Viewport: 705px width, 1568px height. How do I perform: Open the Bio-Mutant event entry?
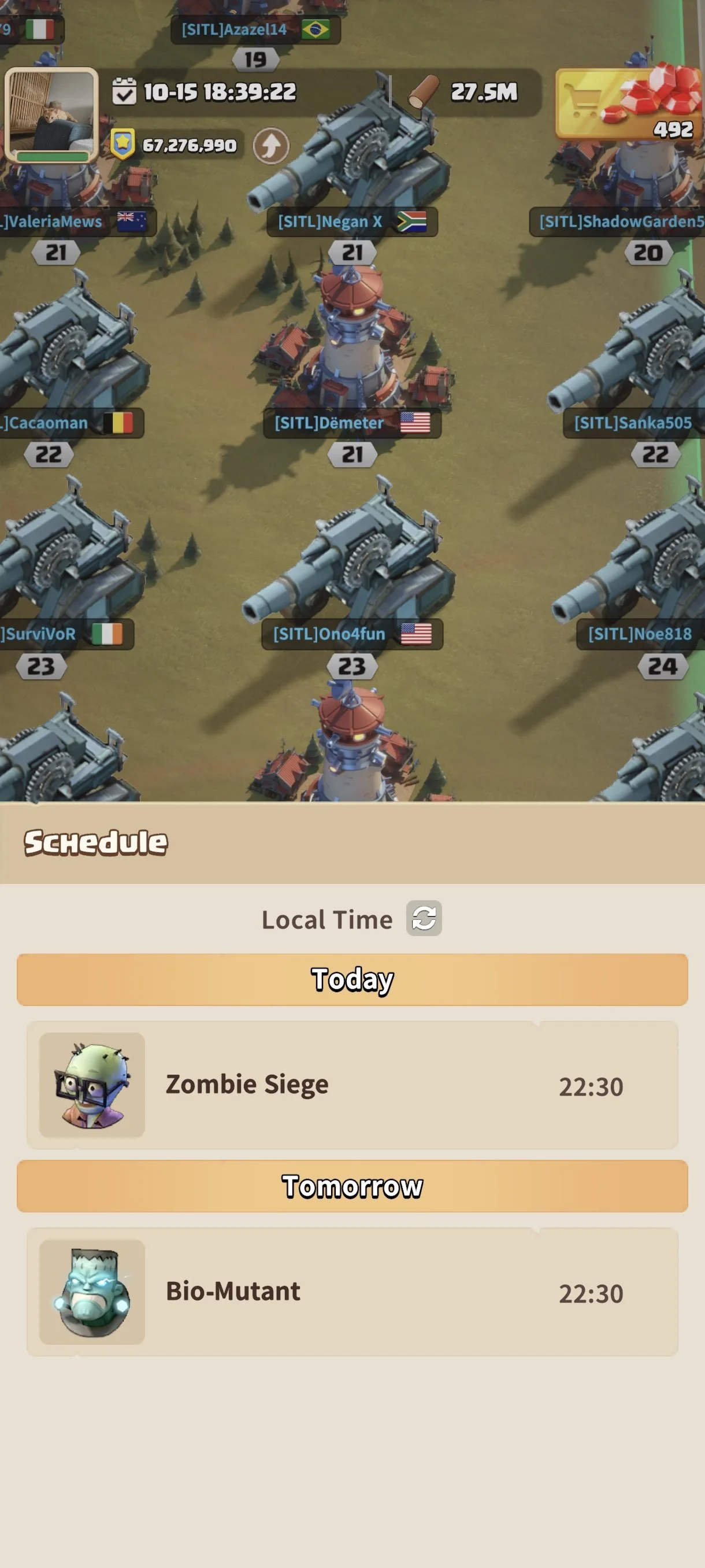[x=352, y=1292]
